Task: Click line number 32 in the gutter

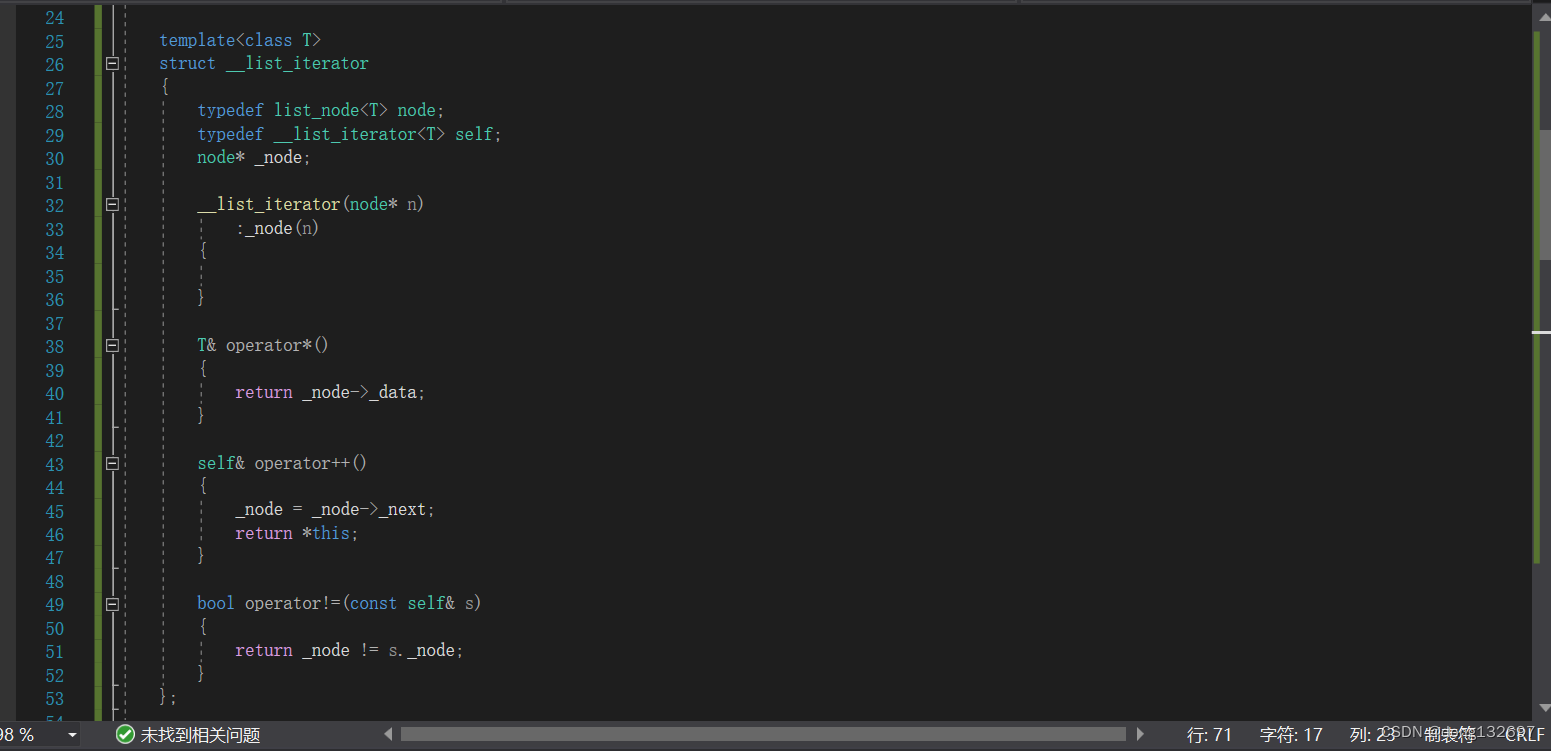Action: pyautogui.click(x=54, y=205)
